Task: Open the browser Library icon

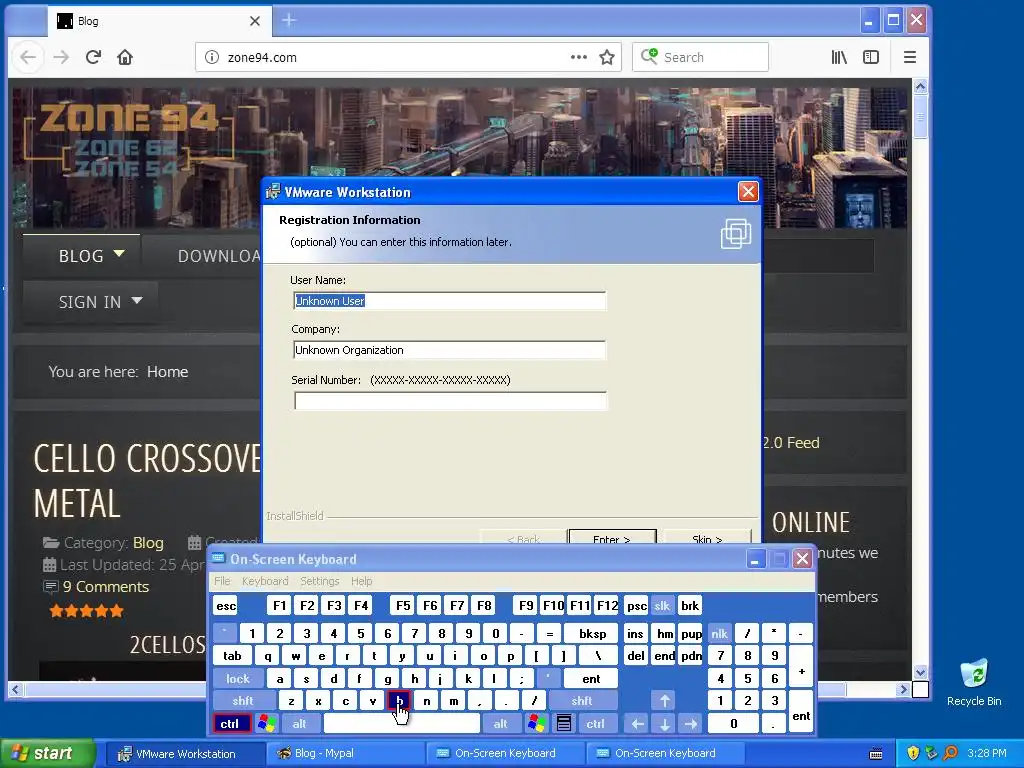Action: pyautogui.click(x=839, y=57)
